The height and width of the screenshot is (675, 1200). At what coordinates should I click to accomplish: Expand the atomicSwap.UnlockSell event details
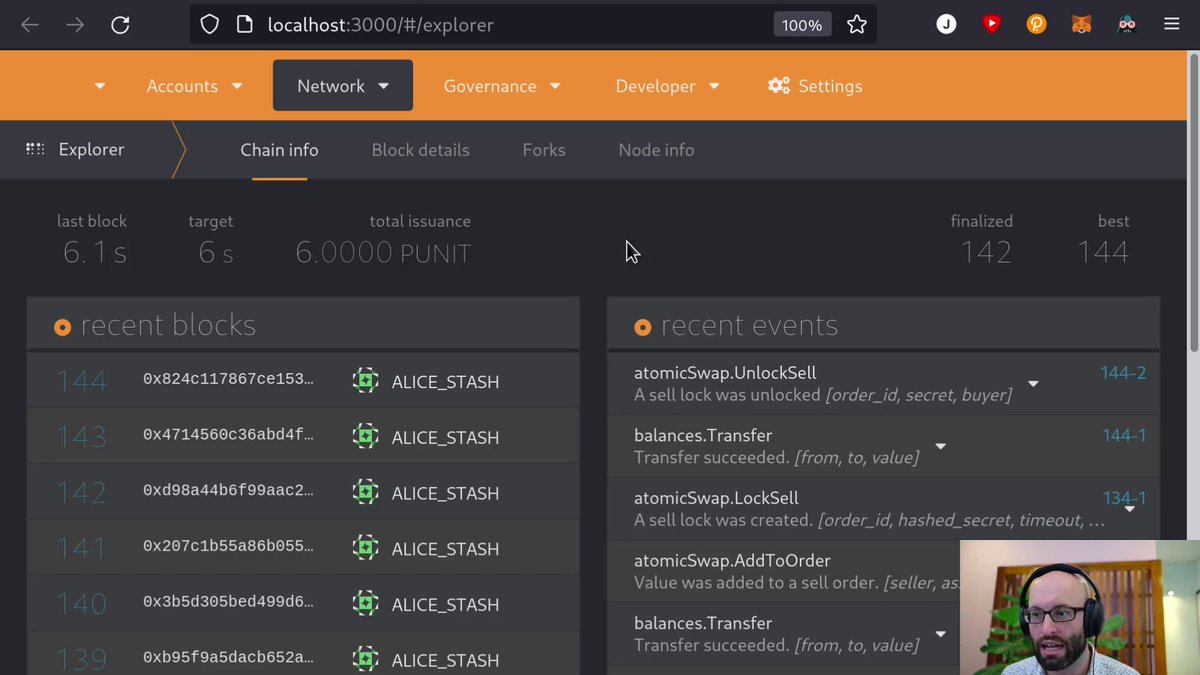1033,384
